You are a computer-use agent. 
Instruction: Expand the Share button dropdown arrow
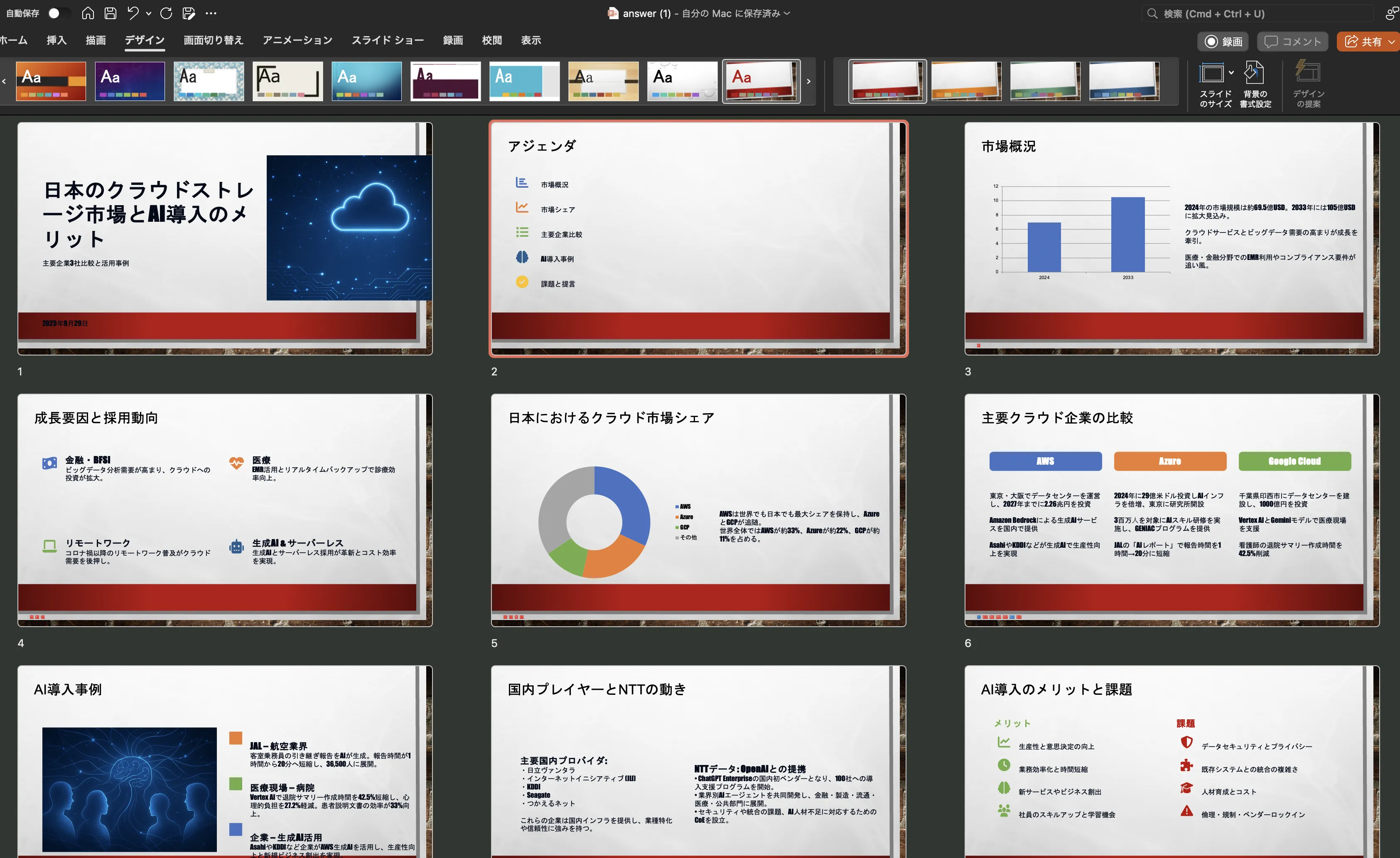pyautogui.click(x=1391, y=42)
